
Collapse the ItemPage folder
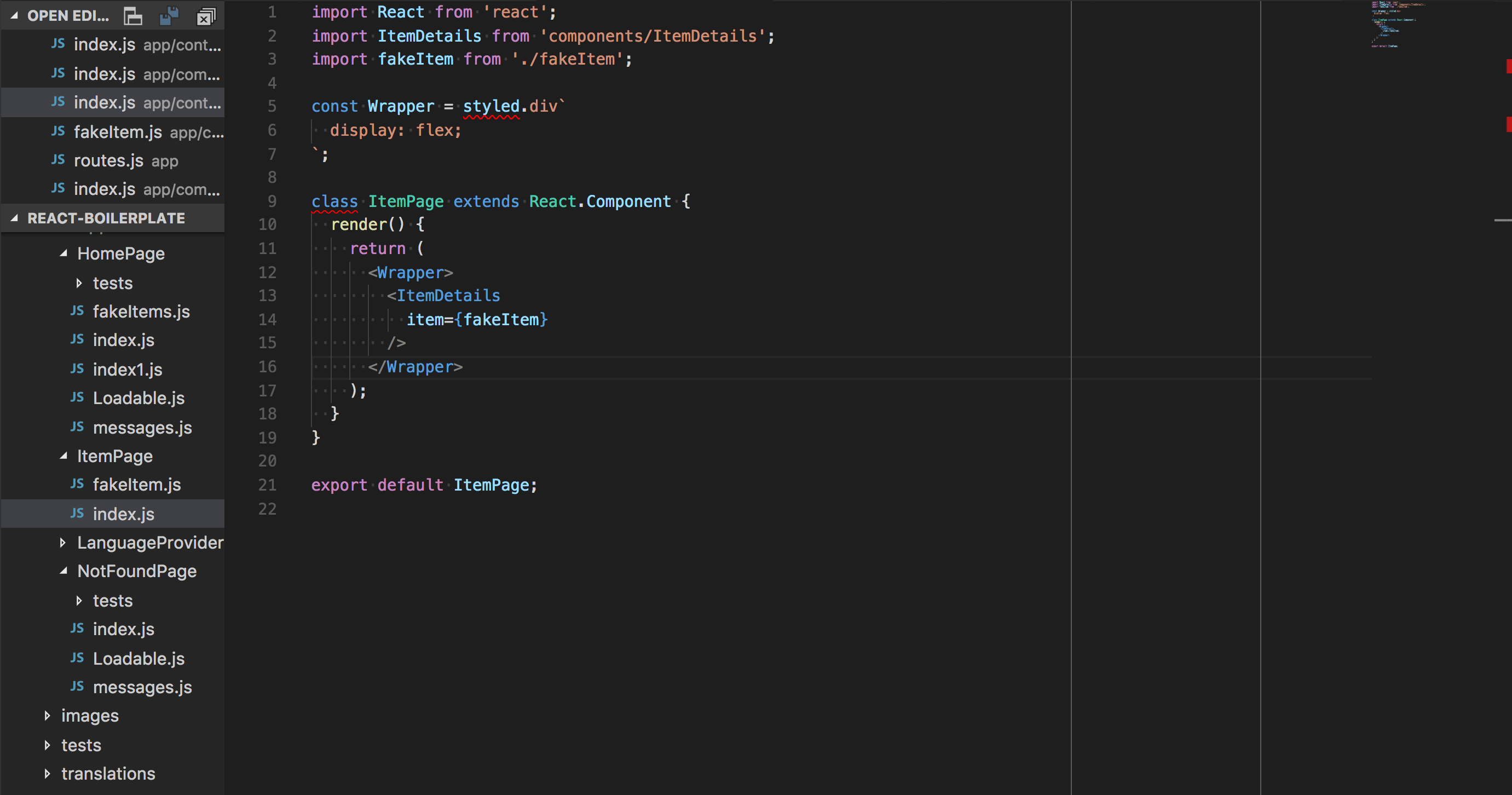[x=64, y=456]
